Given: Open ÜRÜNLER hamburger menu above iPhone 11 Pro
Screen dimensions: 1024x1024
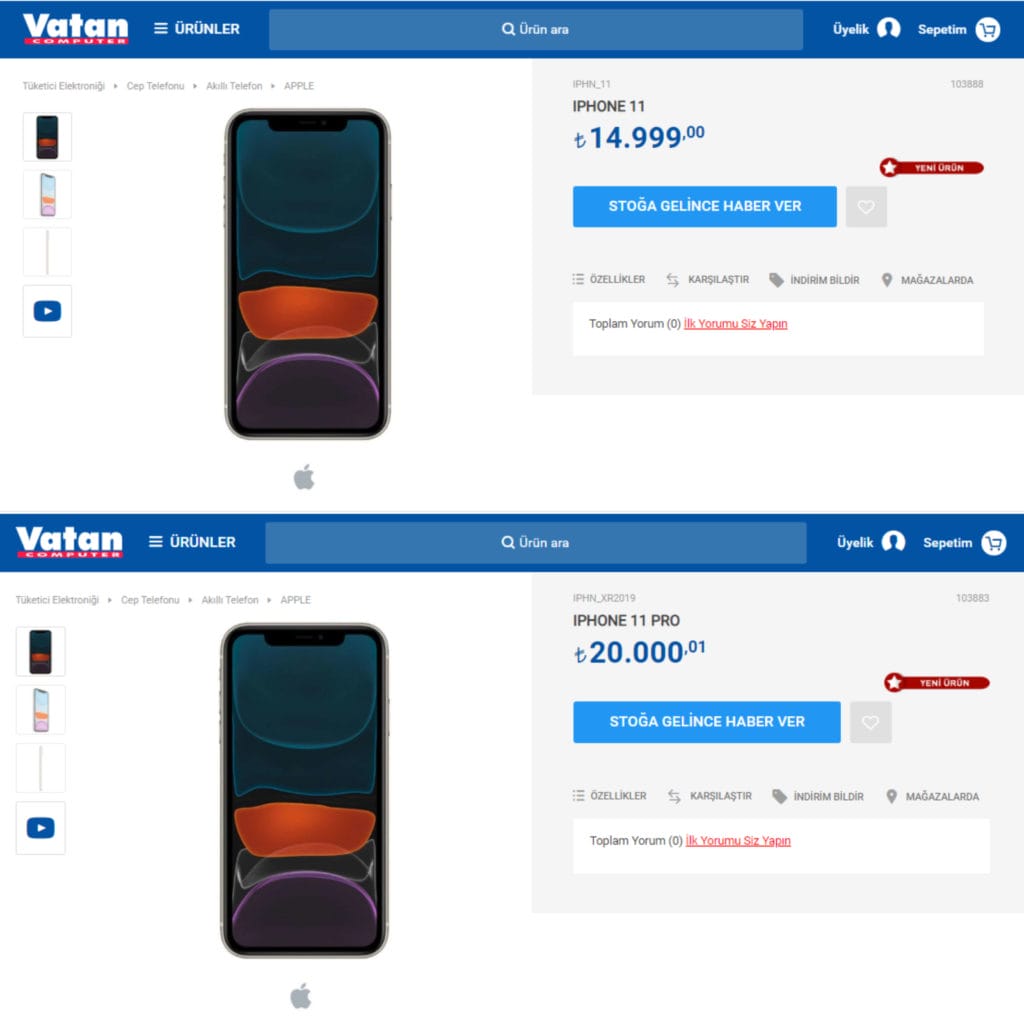Looking at the screenshot, I should click(192, 542).
